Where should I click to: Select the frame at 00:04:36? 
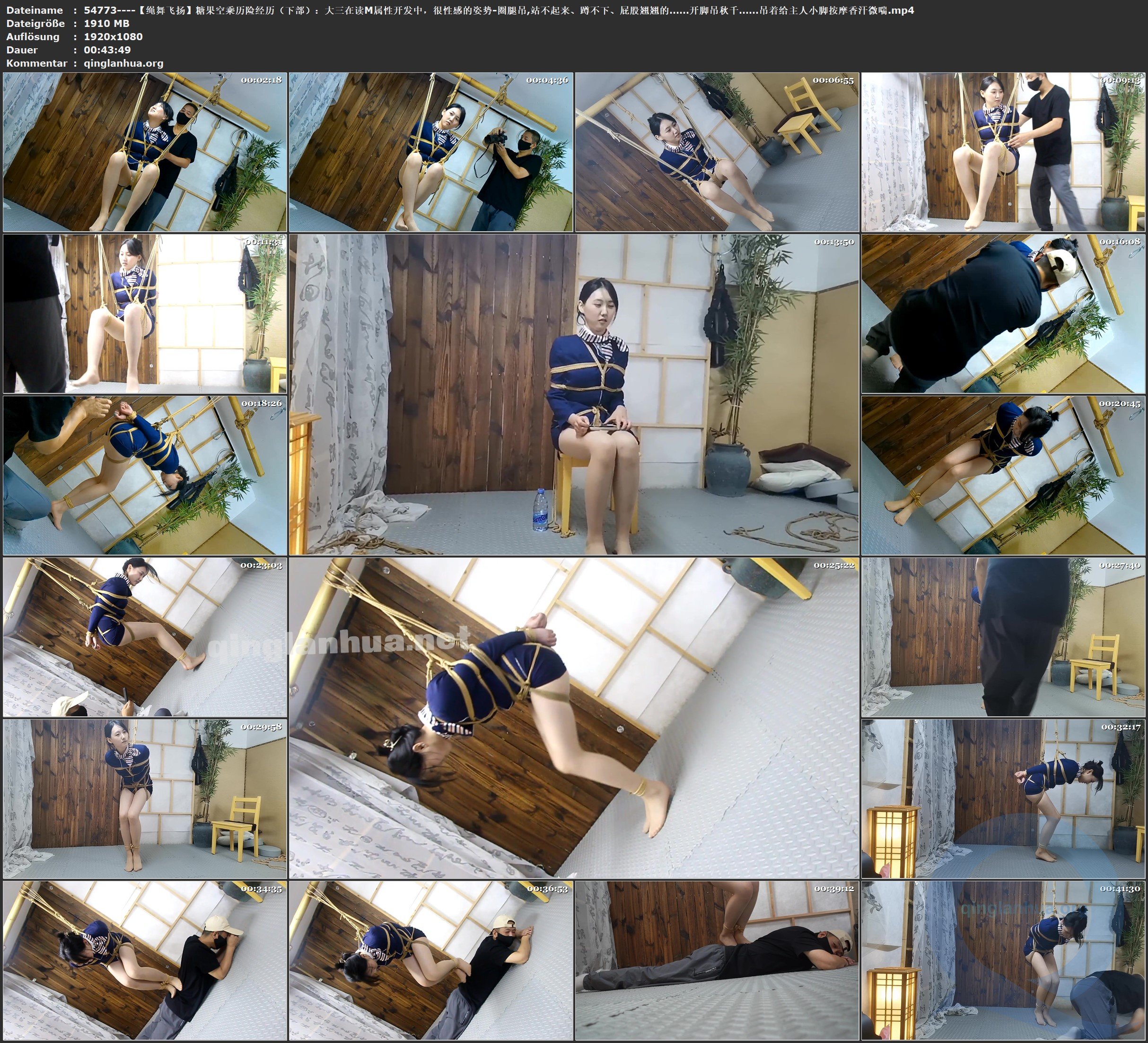tap(431, 152)
